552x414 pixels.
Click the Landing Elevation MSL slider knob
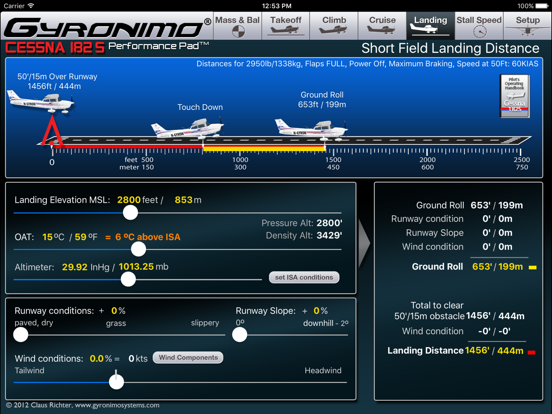(x=130, y=213)
